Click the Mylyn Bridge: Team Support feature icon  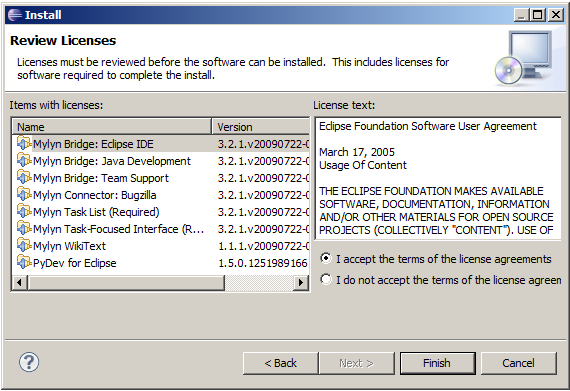pos(24,178)
